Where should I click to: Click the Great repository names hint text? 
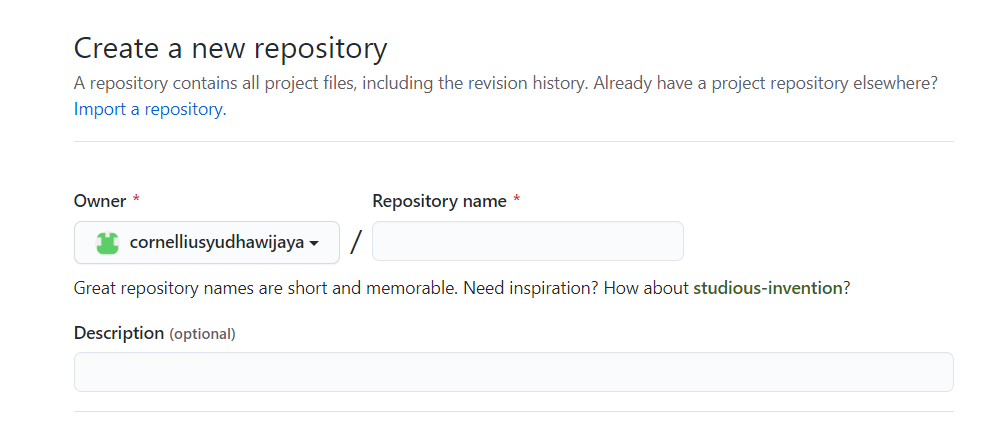(x=265, y=288)
